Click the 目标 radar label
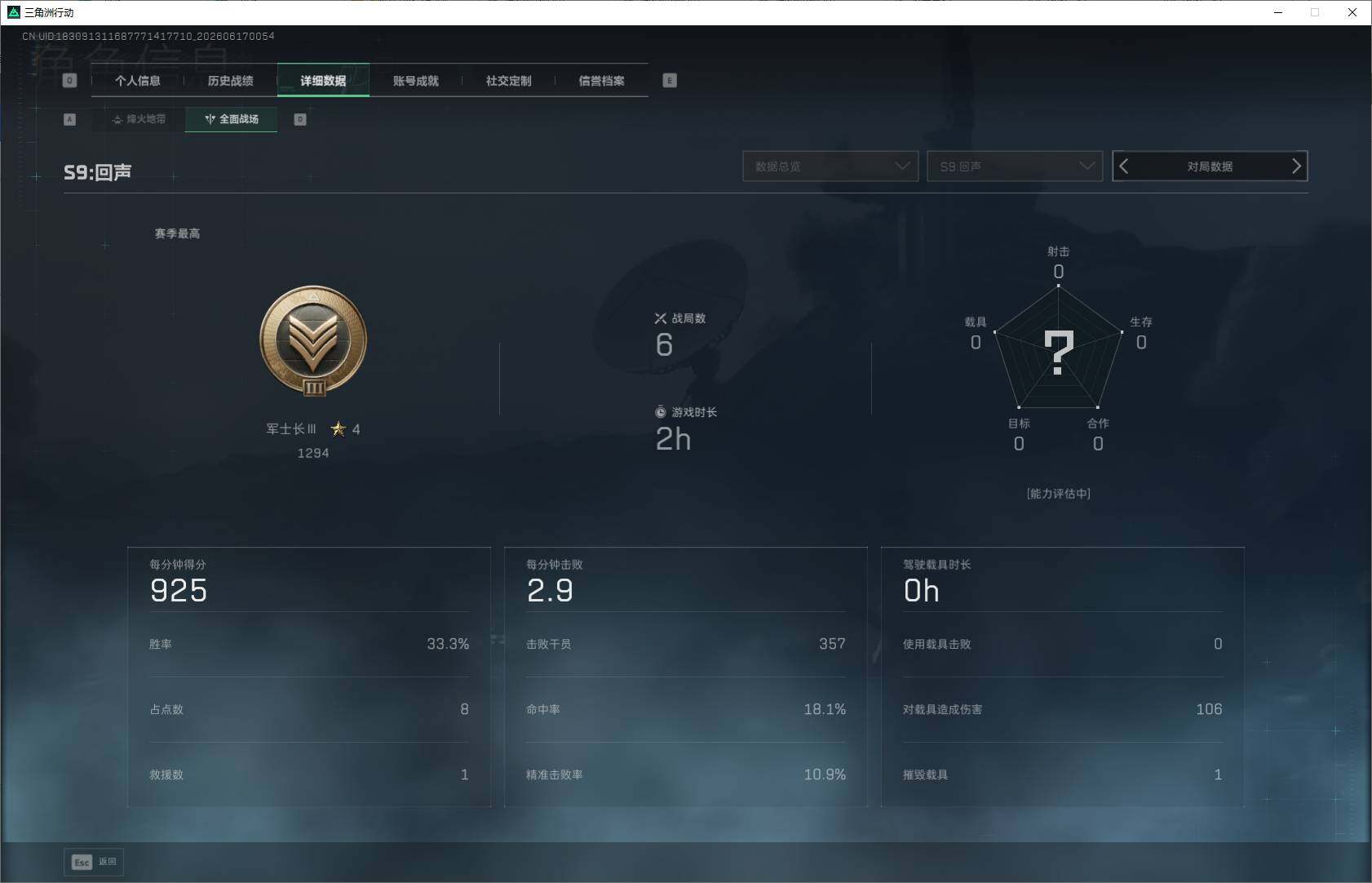 click(x=1019, y=423)
